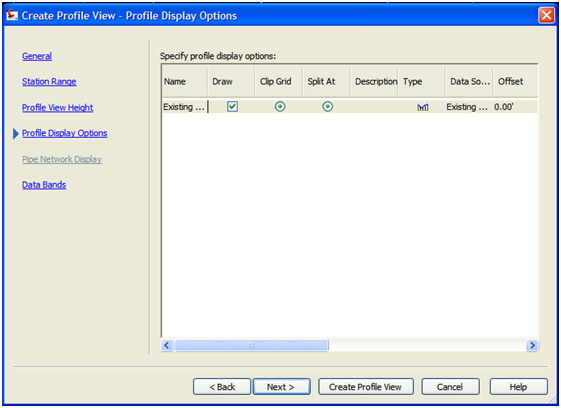Click the scrollbar right arrow
This screenshot has width=561, height=408.
coord(532,345)
